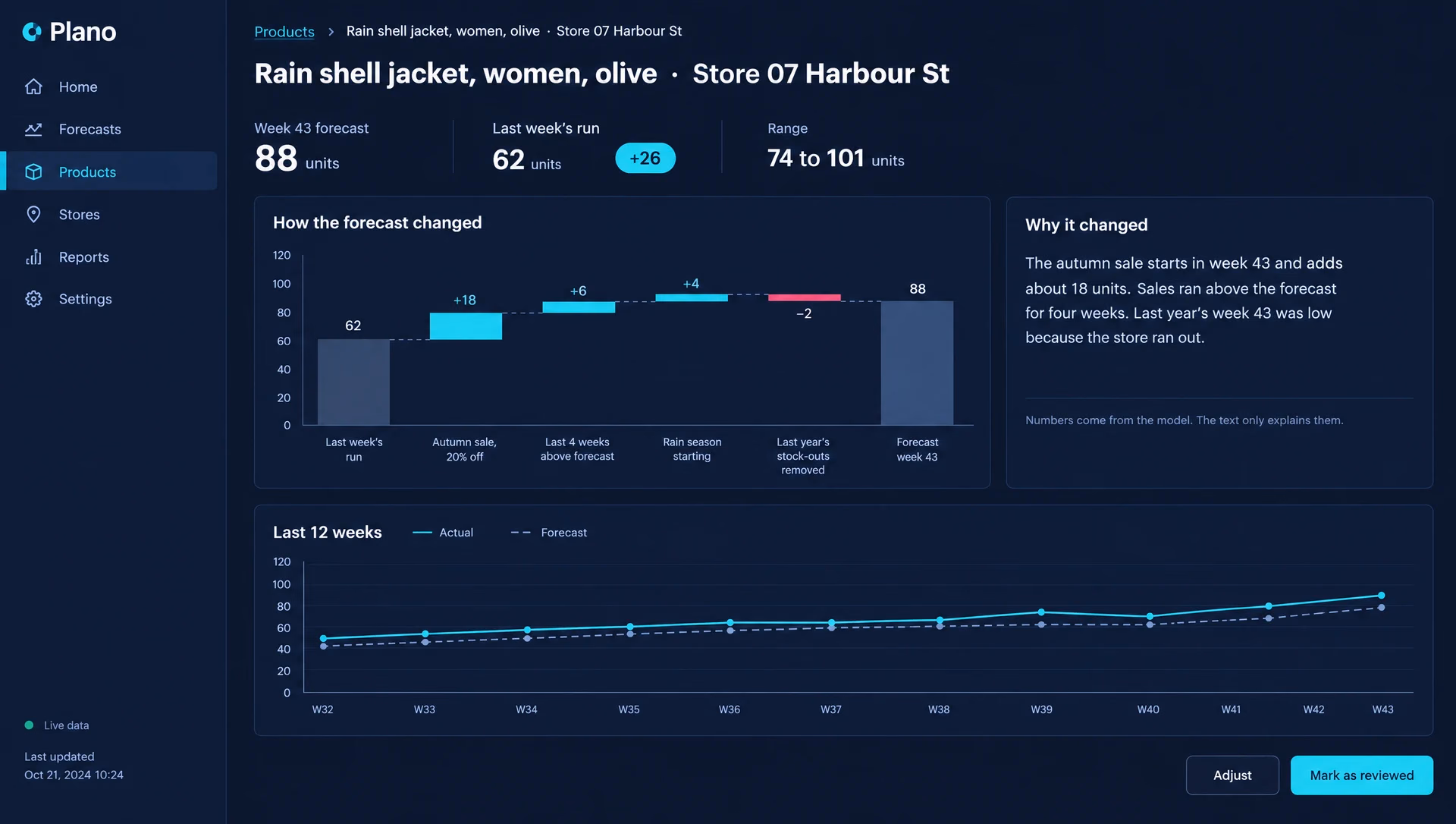The width and height of the screenshot is (1456, 824).
Task: Click 'Numbers come from the model' note
Action: click(1184, 420)
